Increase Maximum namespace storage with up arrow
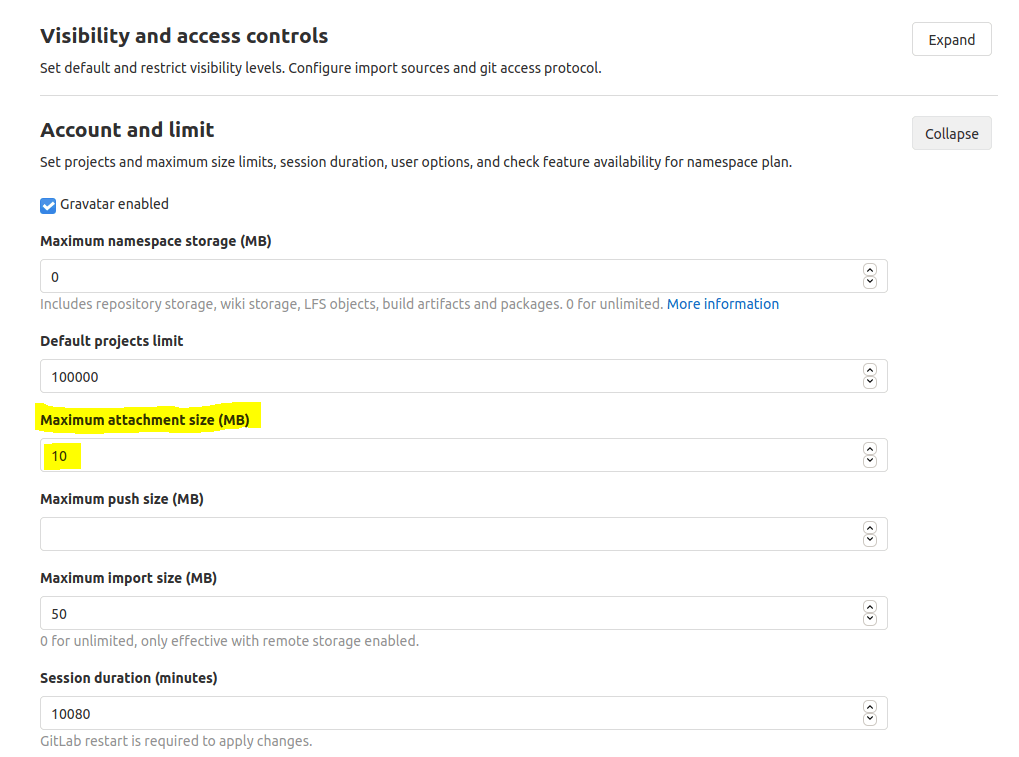 (870, 271)
